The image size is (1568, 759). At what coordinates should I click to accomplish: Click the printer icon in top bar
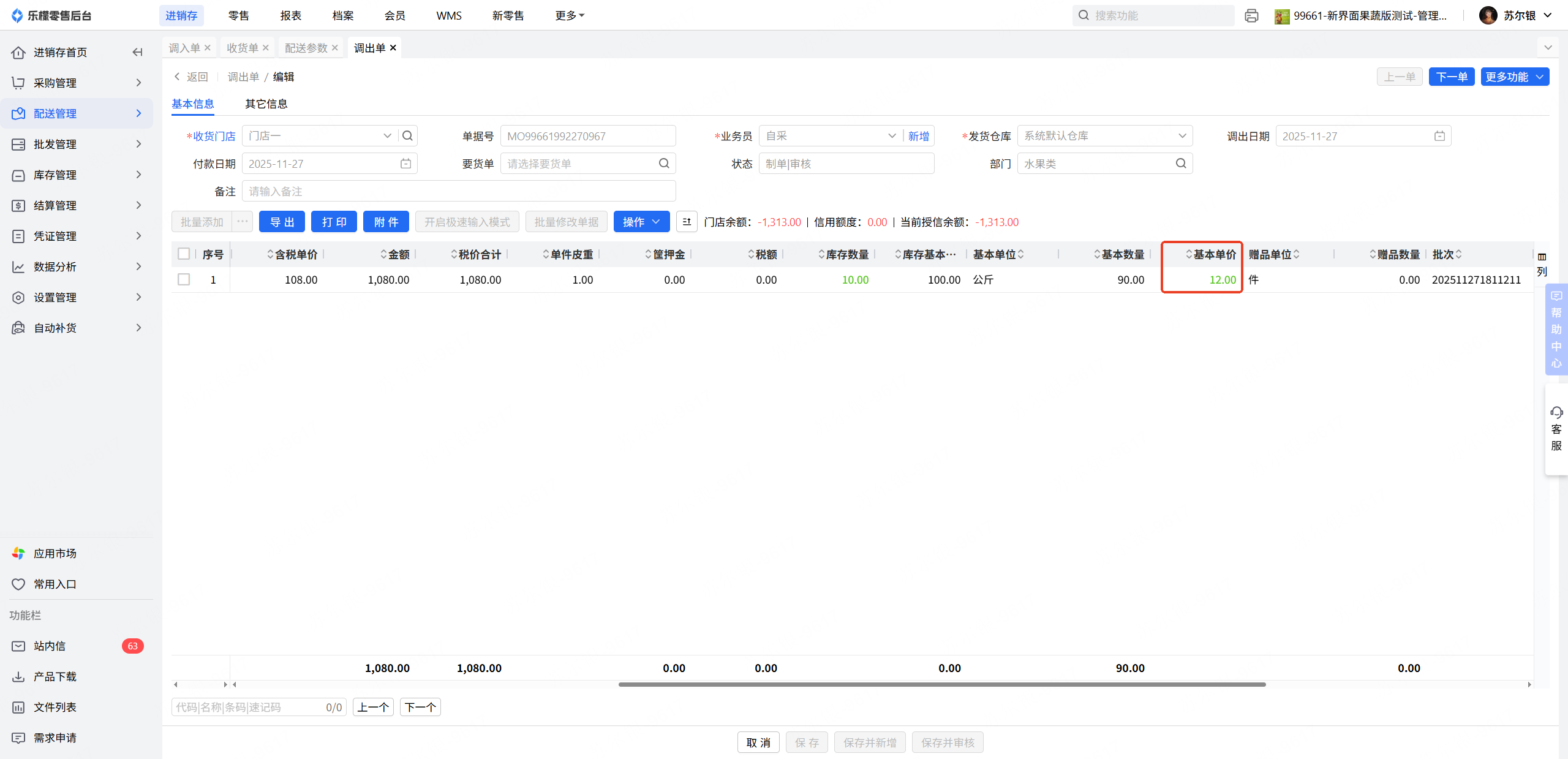tap(1251, 16)
